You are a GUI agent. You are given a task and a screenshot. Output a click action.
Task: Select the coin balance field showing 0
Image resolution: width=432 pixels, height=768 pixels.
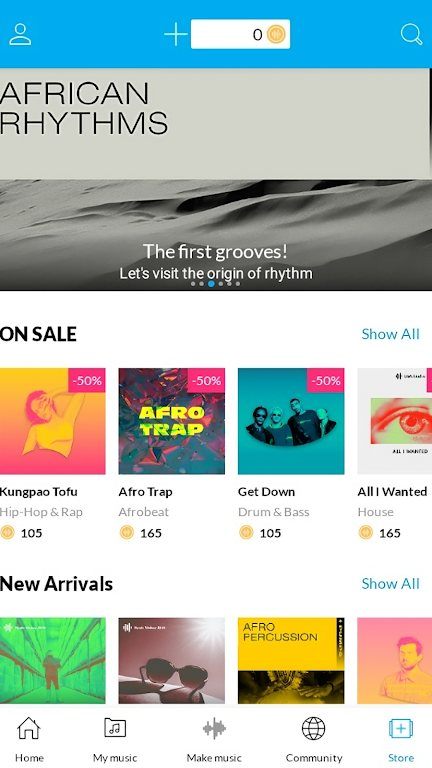(x=240, y=34)
